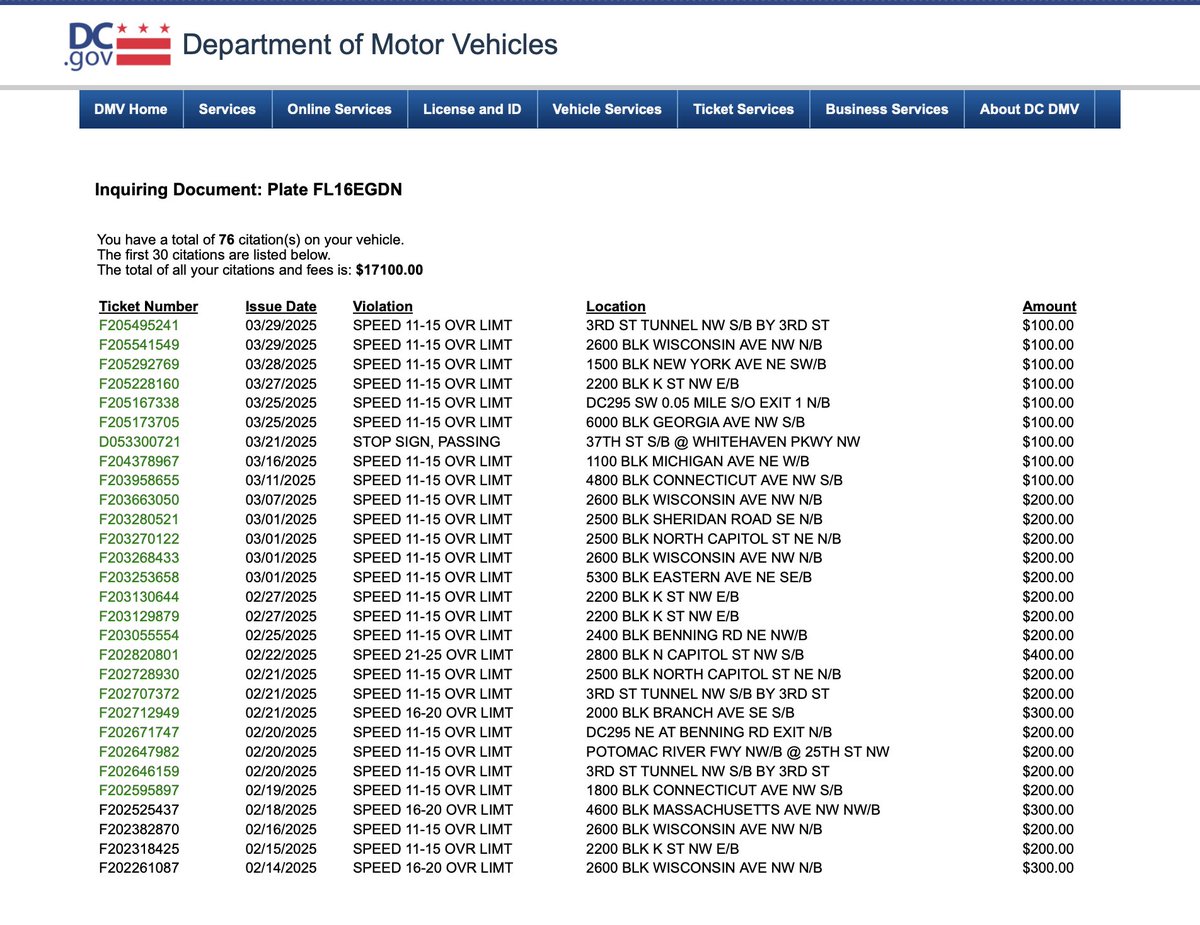The height and width of the screenshot is (925, 1200).
Task: Open ticket F202671747
Action: [x=139, y=732]
